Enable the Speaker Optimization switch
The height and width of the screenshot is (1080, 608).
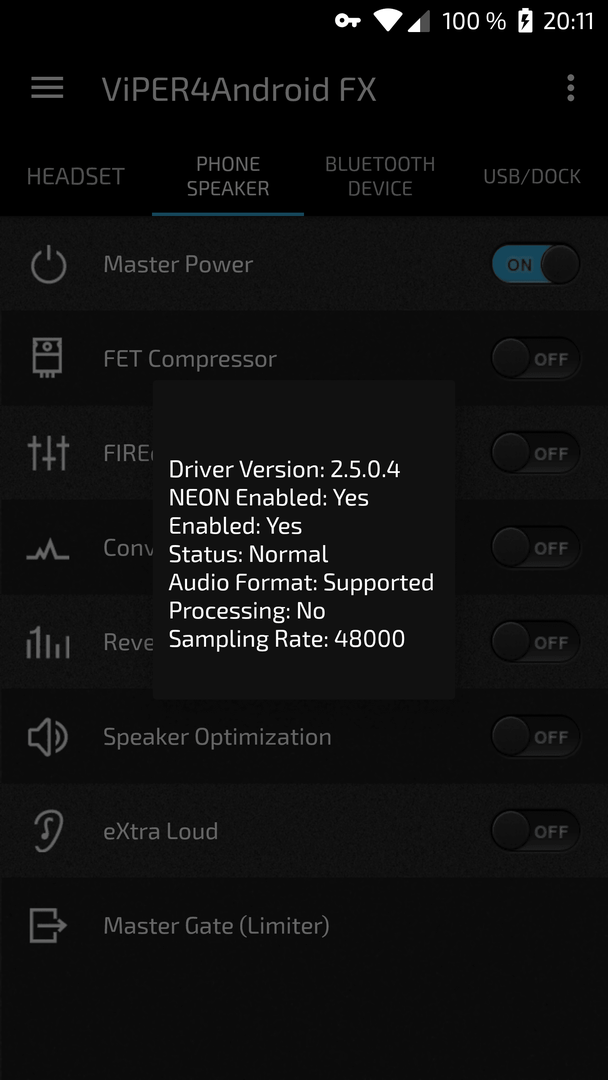[x=535, y=737]
